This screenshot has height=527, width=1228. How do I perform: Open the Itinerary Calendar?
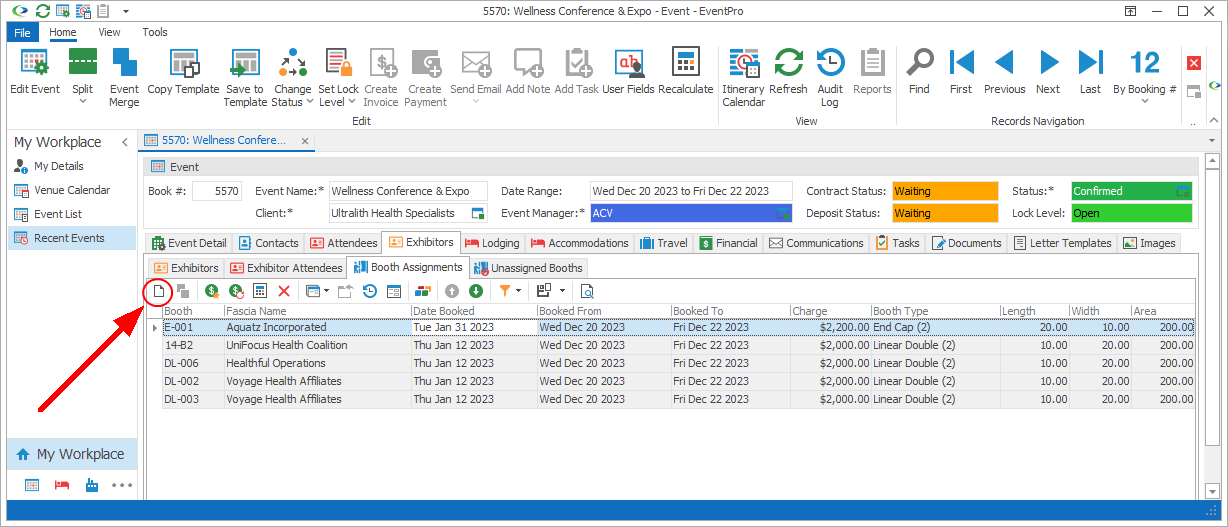coord(743,77)
